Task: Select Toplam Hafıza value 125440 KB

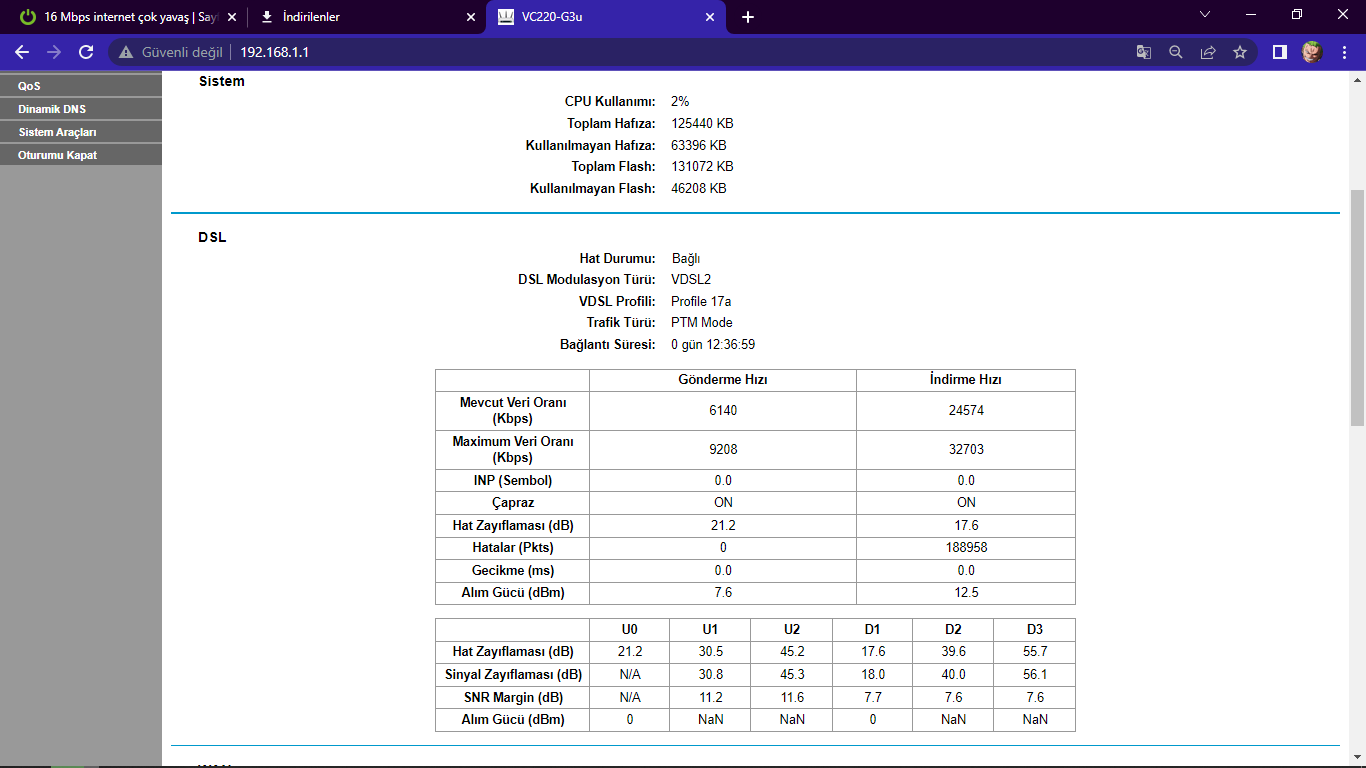Action: pos(702,124)
